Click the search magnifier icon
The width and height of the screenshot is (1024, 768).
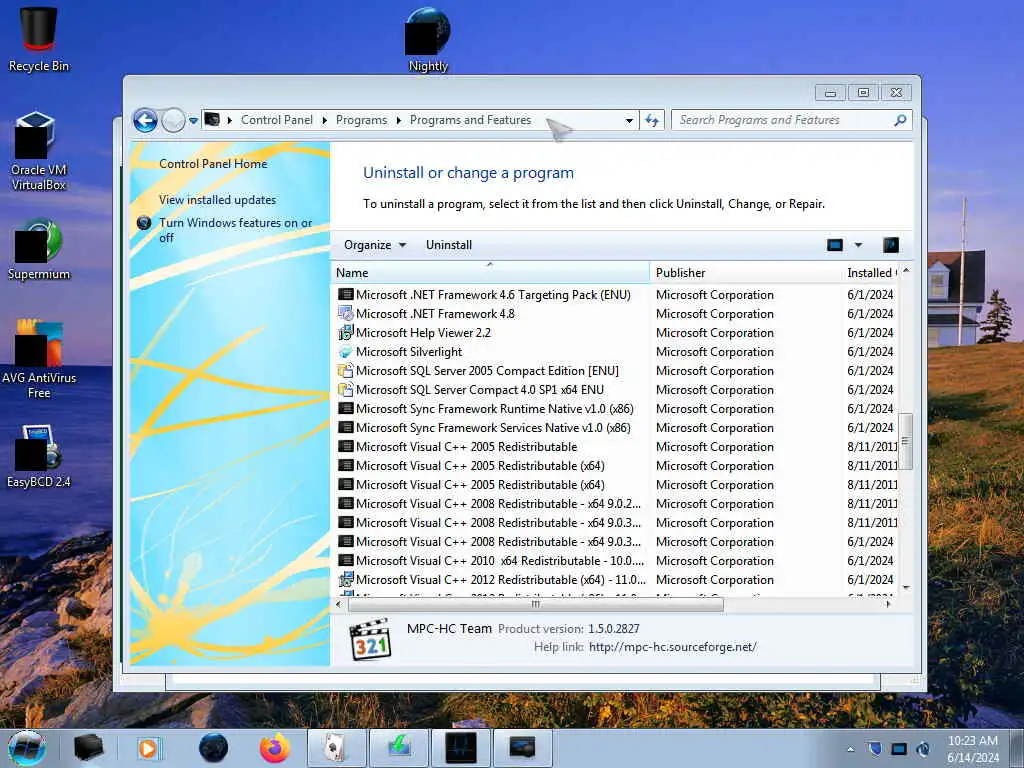[x=901, y=120]
